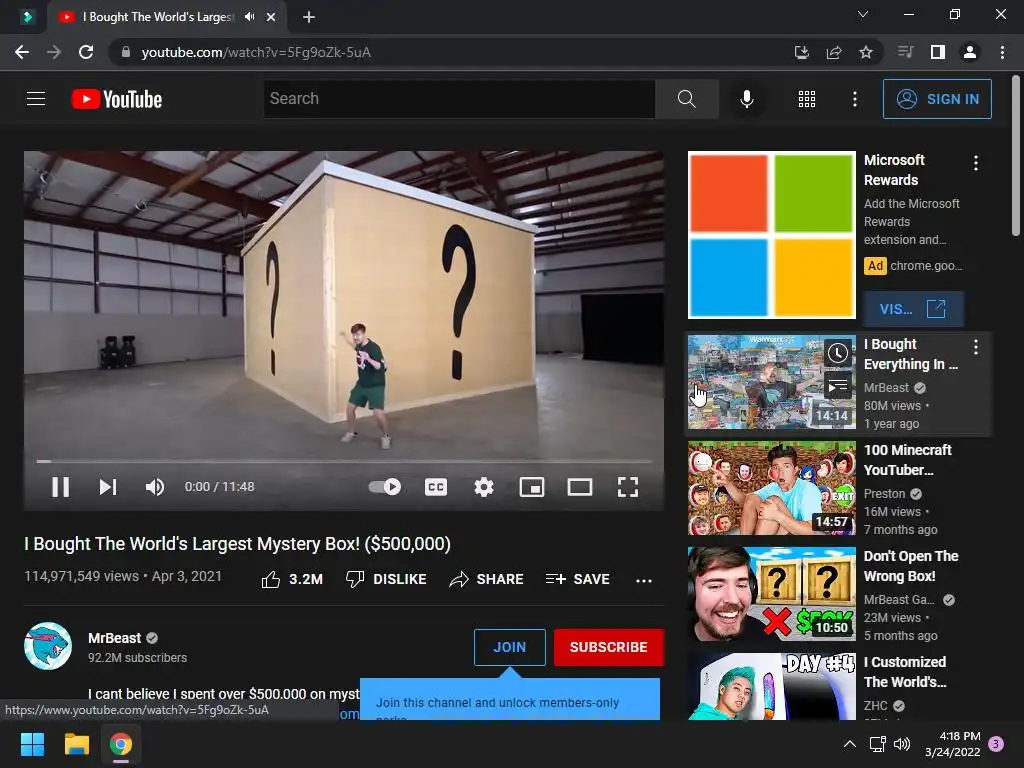This screenshot has width=1024, height=768.
Task: Mute the tab via speaker icon
Action: point(249,17)
